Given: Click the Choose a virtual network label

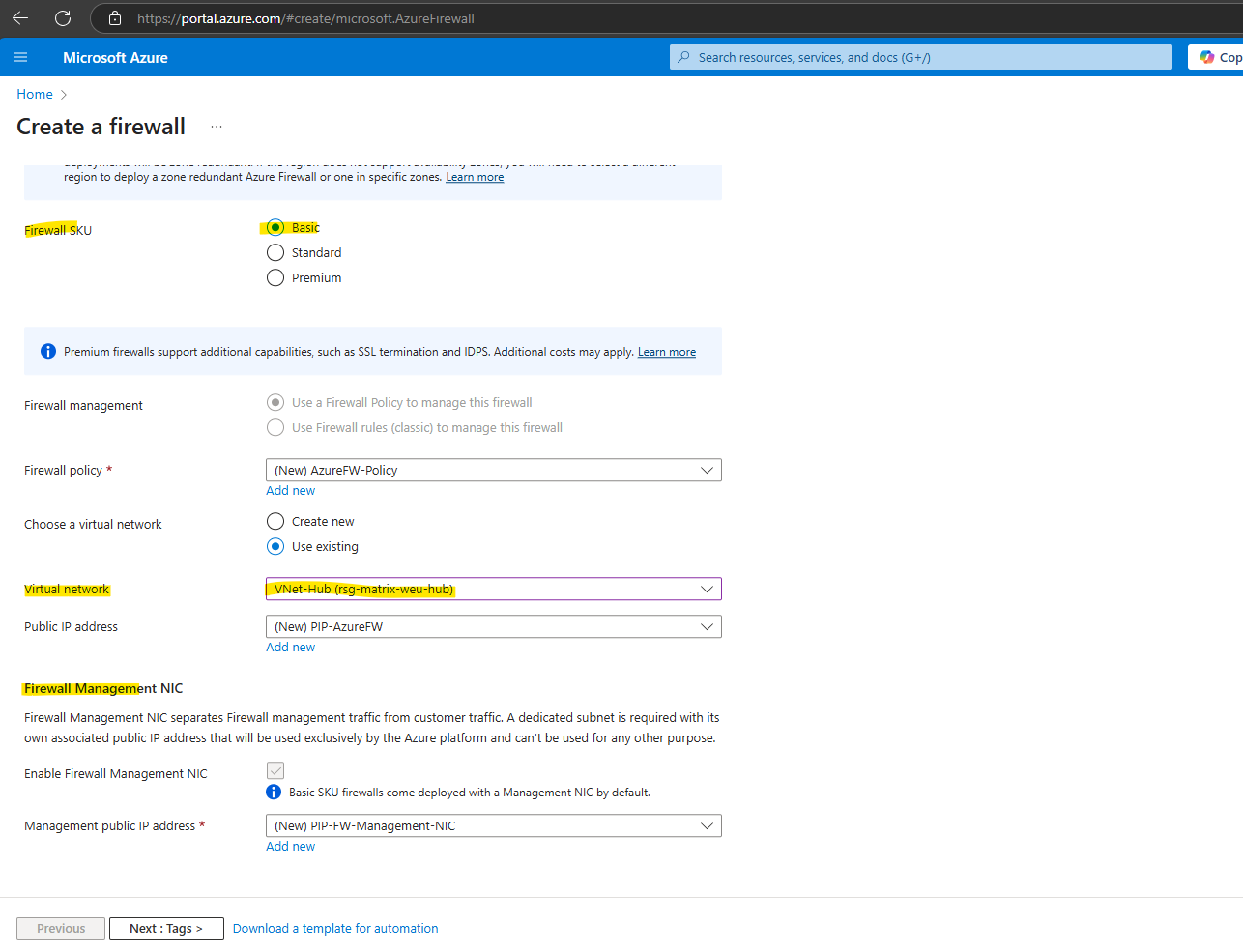Looking at the screenshot, I should pos(93,524).
